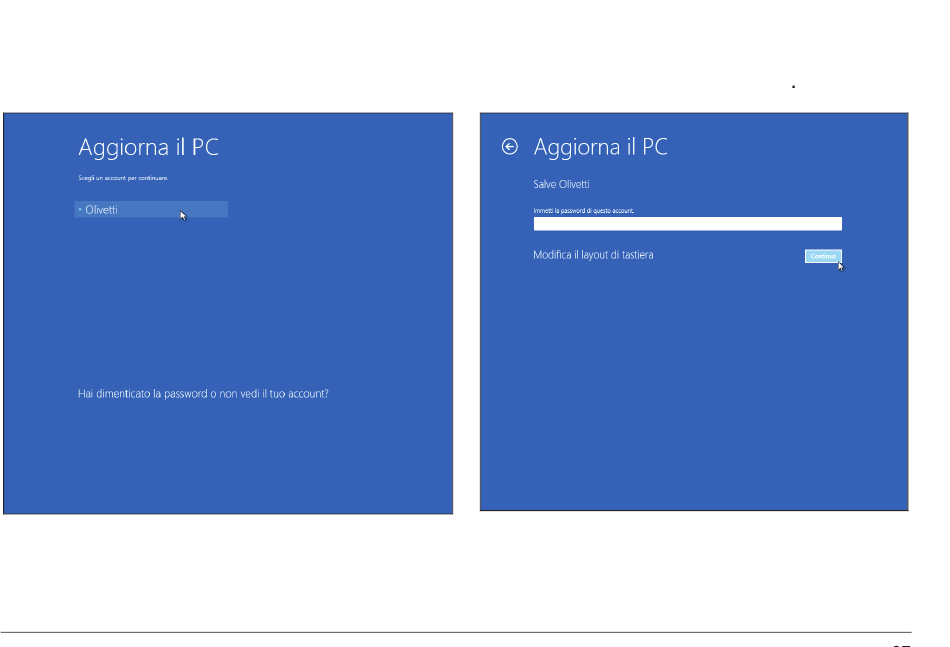Click the right screen's Aggiorna il PC title
This screenshot has height=647, width=950.
[600, 147]
